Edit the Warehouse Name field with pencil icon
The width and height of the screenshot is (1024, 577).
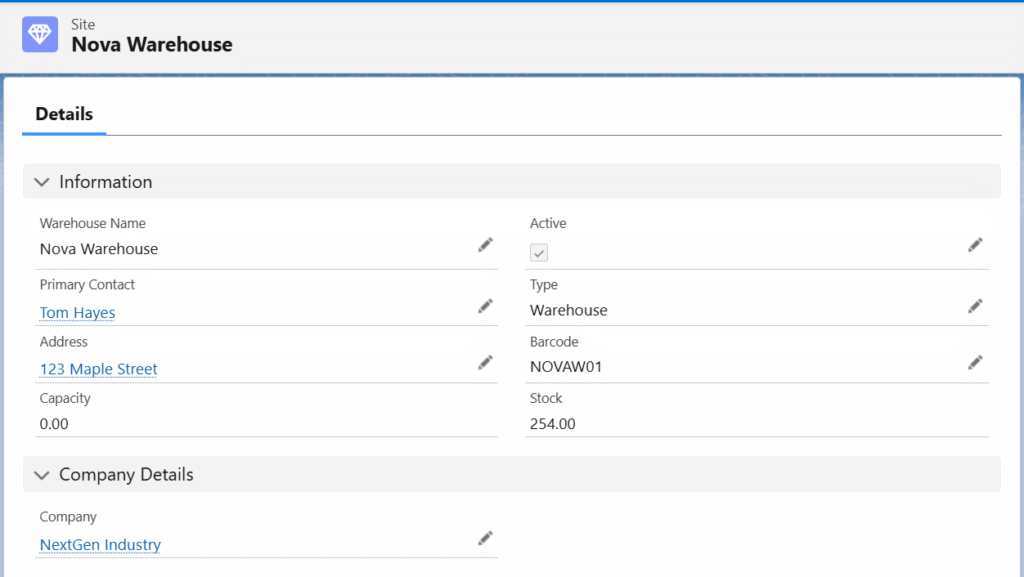[485, 245]
